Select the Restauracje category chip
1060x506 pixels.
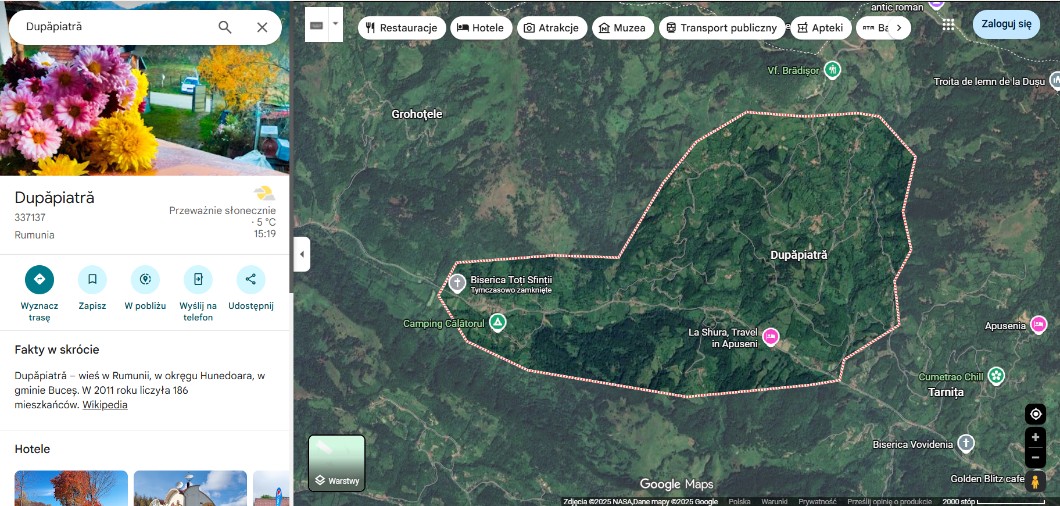(x=402, y=28)
